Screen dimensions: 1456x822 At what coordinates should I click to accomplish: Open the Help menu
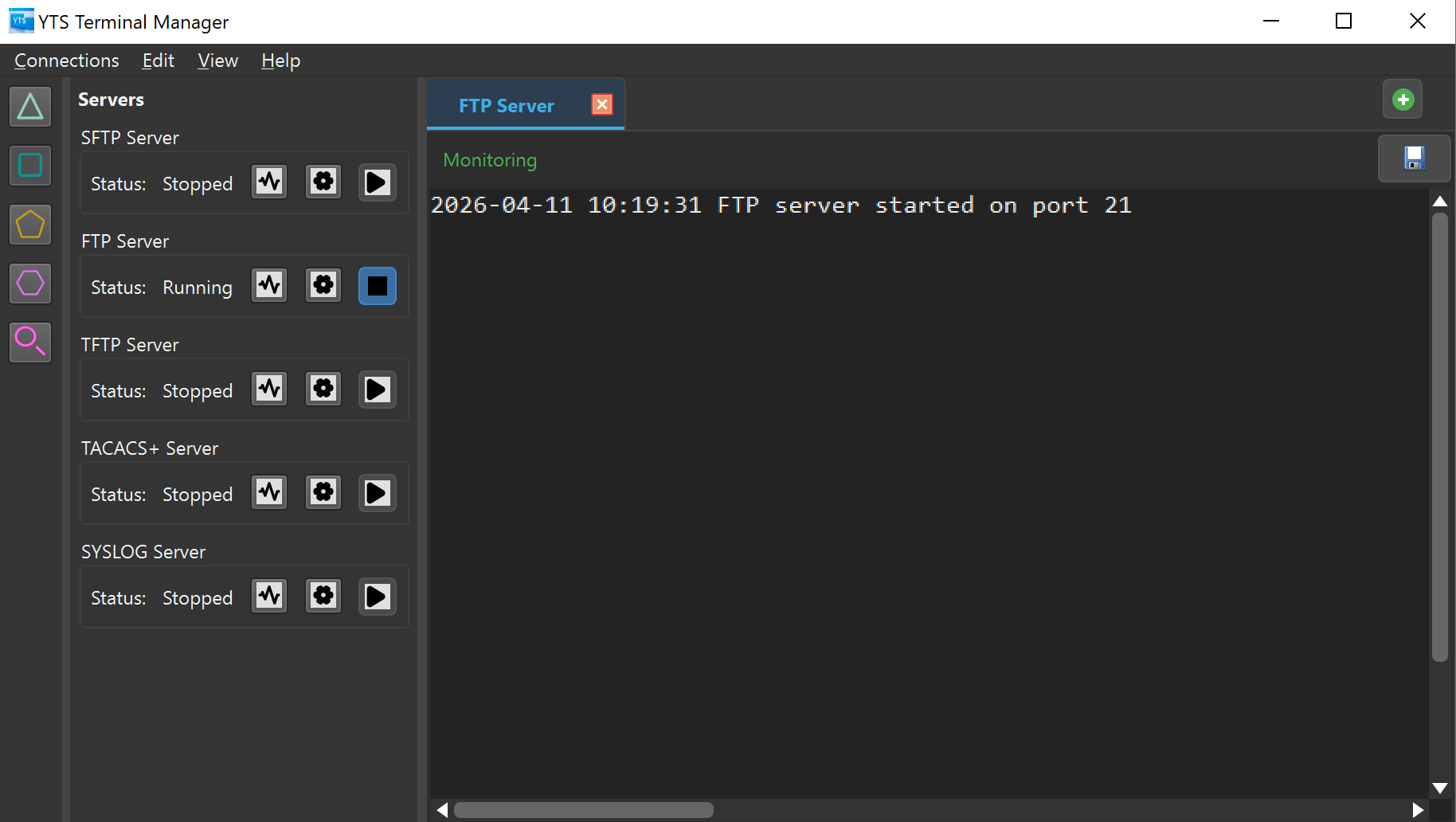coord(280,60)
